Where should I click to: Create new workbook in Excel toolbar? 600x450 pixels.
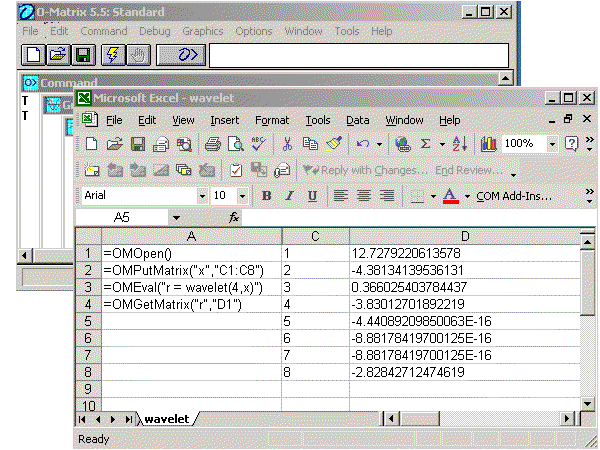click(91, 145)
